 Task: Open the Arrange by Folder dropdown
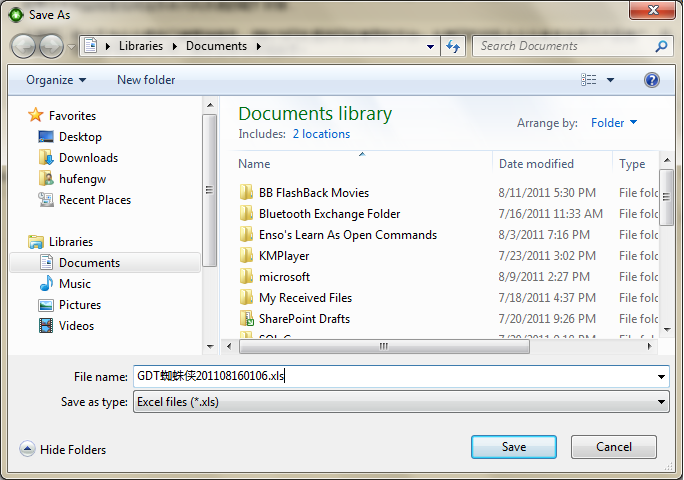click(x=613, y=123)
